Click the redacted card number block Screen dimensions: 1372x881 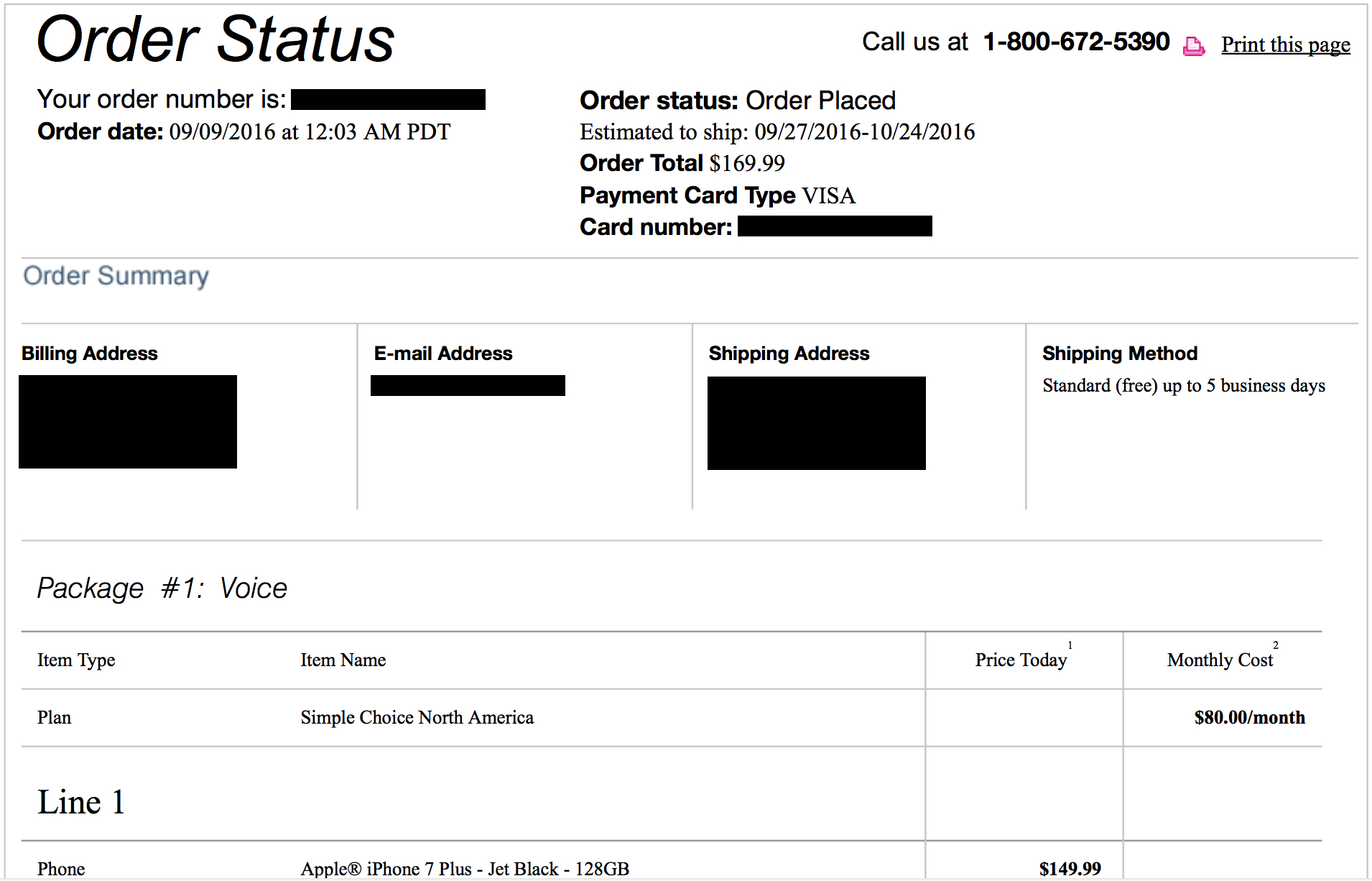[835, 226]
